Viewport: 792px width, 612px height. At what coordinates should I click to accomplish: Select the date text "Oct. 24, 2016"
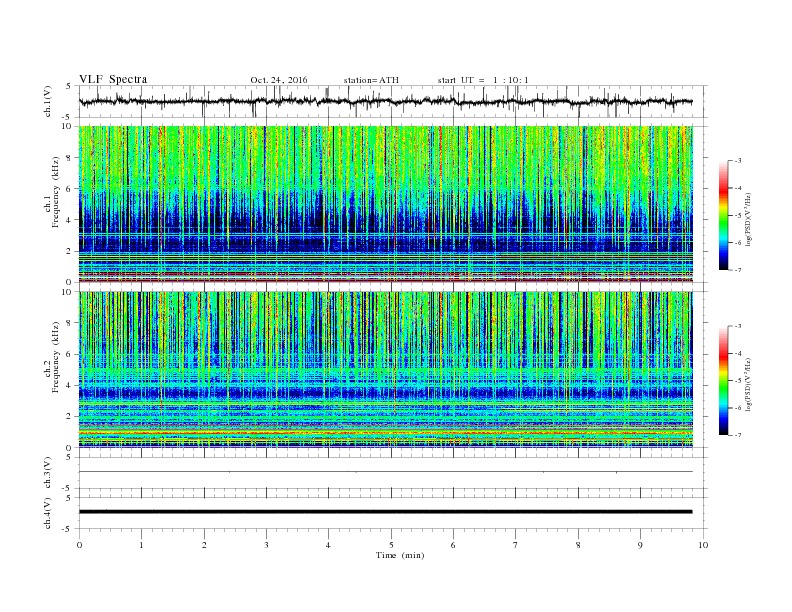click(279, 80)
